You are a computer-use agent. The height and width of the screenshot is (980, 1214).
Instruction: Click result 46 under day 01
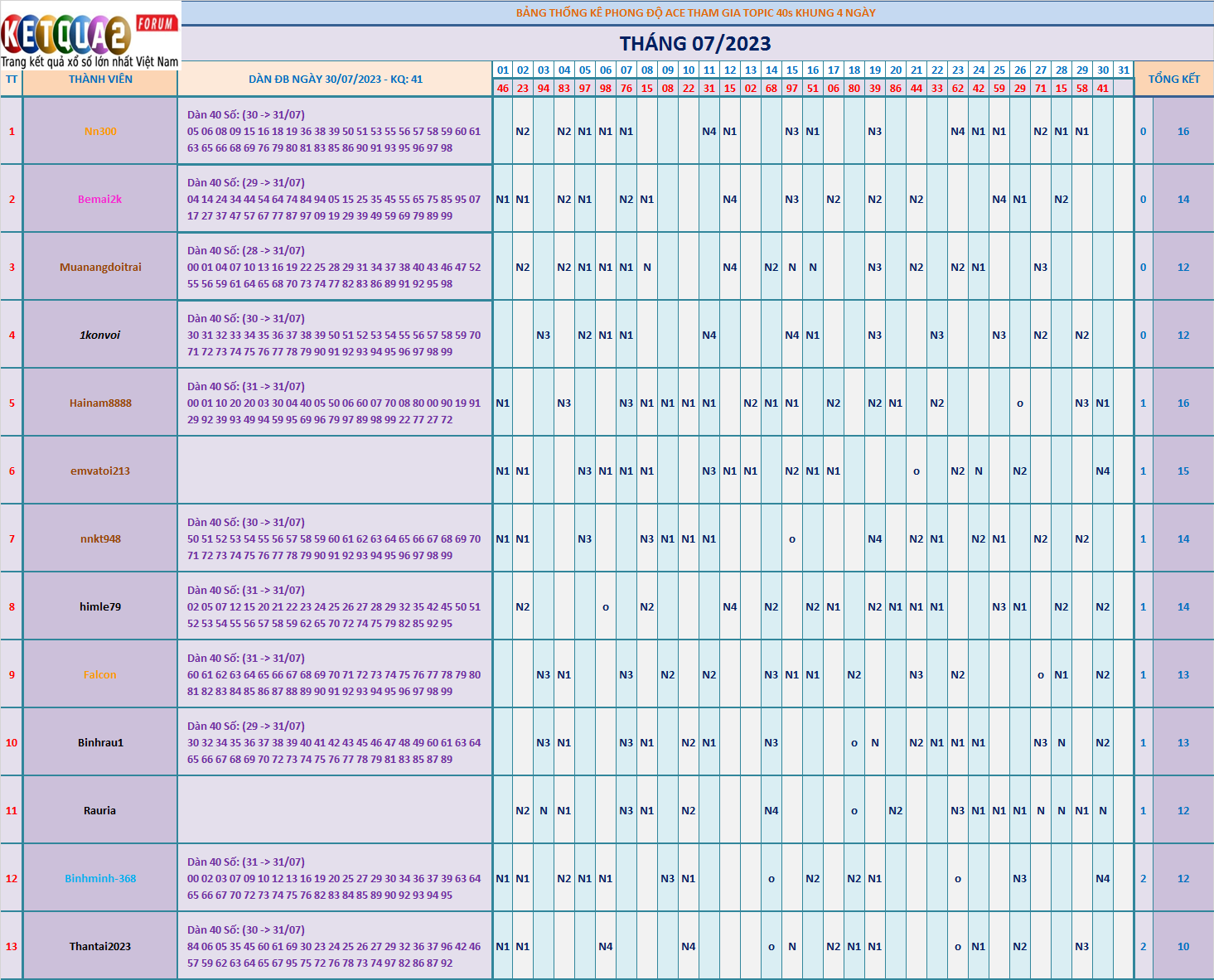click(x=503, y=88)
